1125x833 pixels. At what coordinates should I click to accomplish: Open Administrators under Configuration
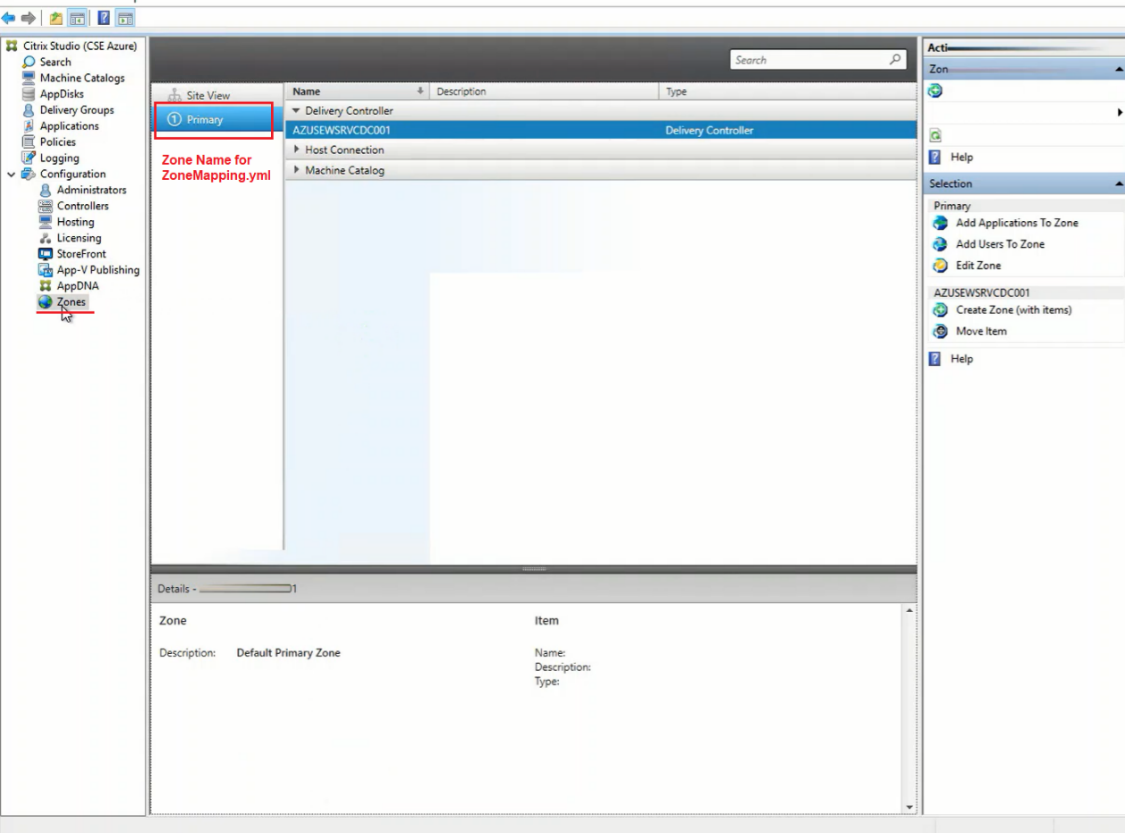pyautogui.click(x=92, y=190)
